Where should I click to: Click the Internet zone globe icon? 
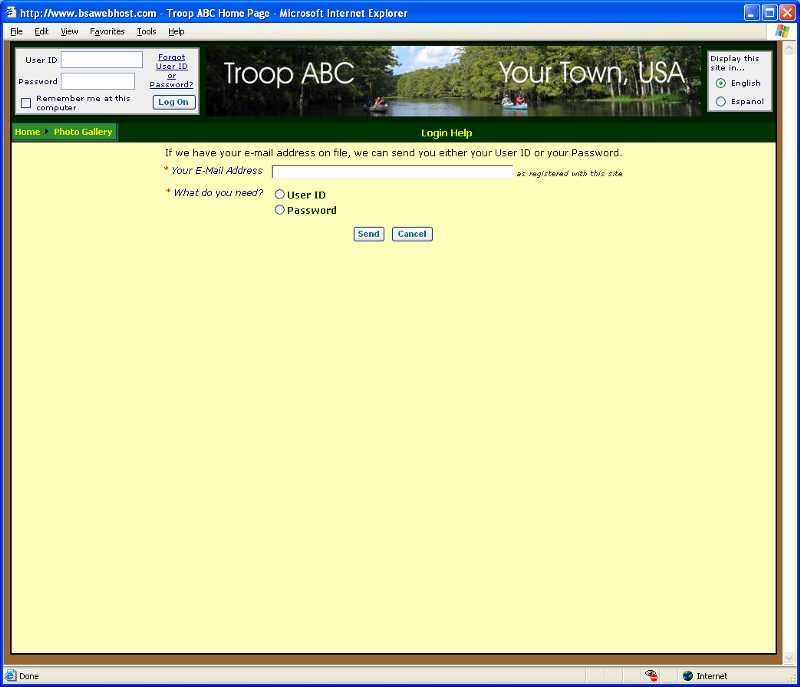(688, 676)
